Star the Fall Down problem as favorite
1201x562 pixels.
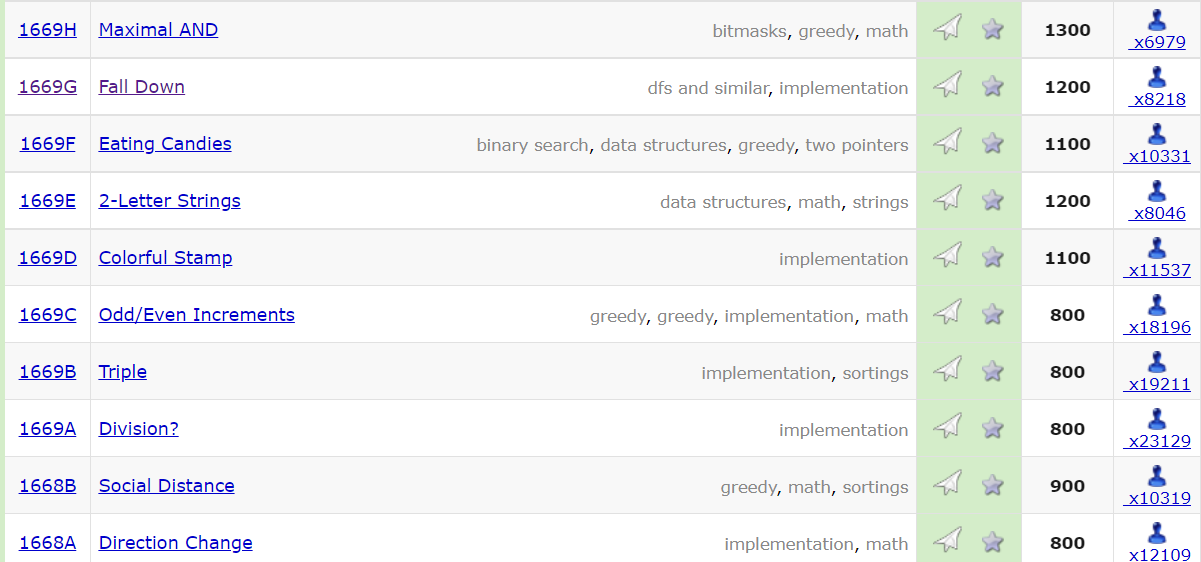click(992, 86)
